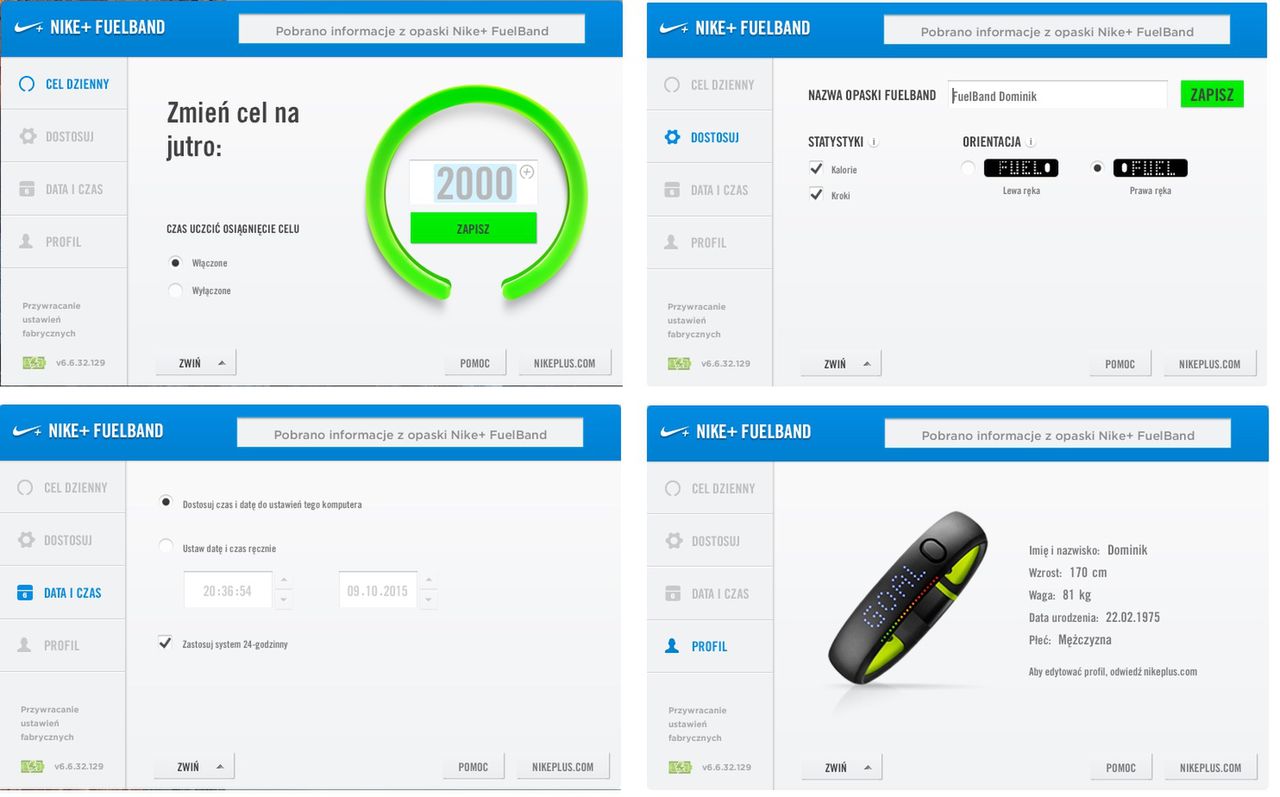Screen dimensions: 1280x797
Task: Click ZAPISZ next to the FuelBand name field
Action: (1212, 95)
